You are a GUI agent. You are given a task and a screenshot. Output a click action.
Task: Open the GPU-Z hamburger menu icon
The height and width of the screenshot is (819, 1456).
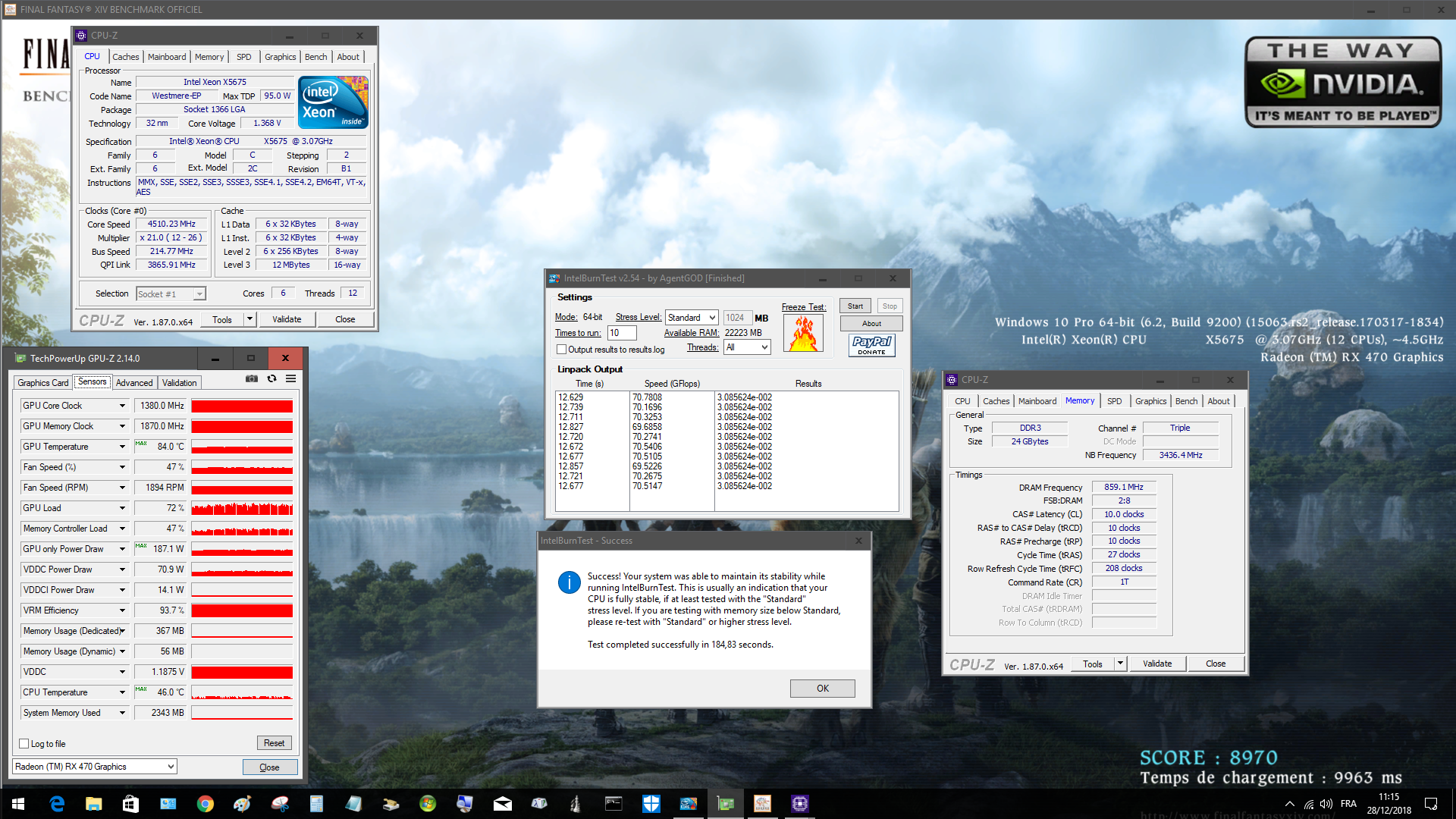[x=290, y=379]
